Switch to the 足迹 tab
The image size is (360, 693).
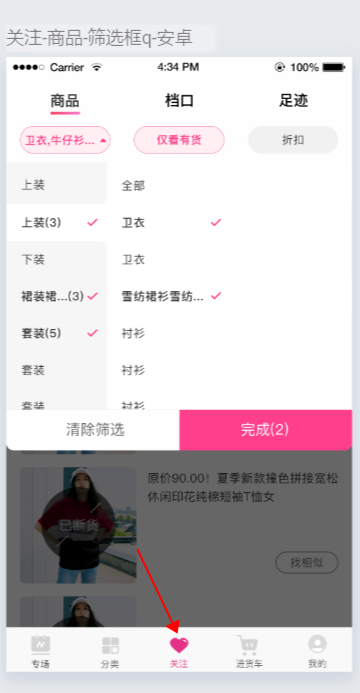tap(293, 101)
